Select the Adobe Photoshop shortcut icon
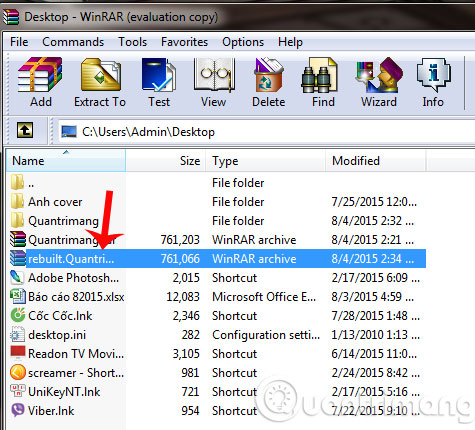Image resolution: width=475 pixels, height=430 pixels. (x=17, y=277)
